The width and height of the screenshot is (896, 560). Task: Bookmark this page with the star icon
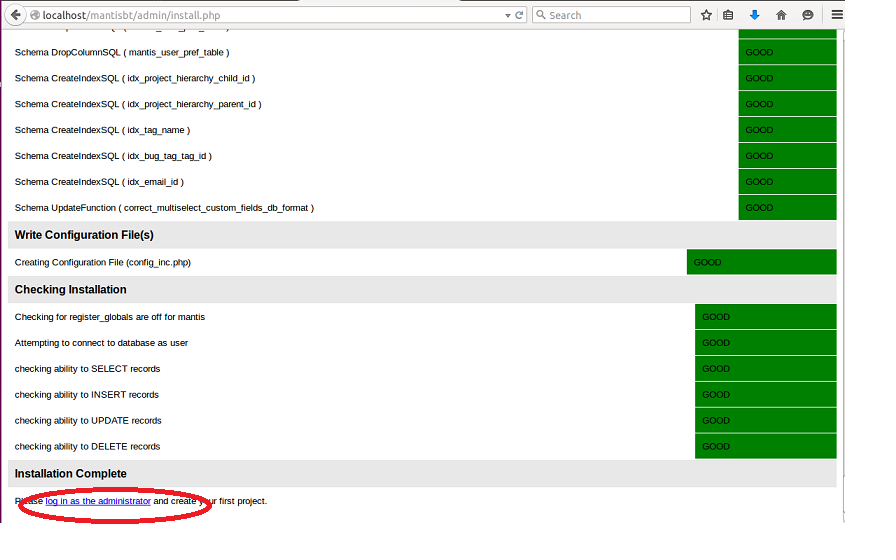click(x=706, y=15)
